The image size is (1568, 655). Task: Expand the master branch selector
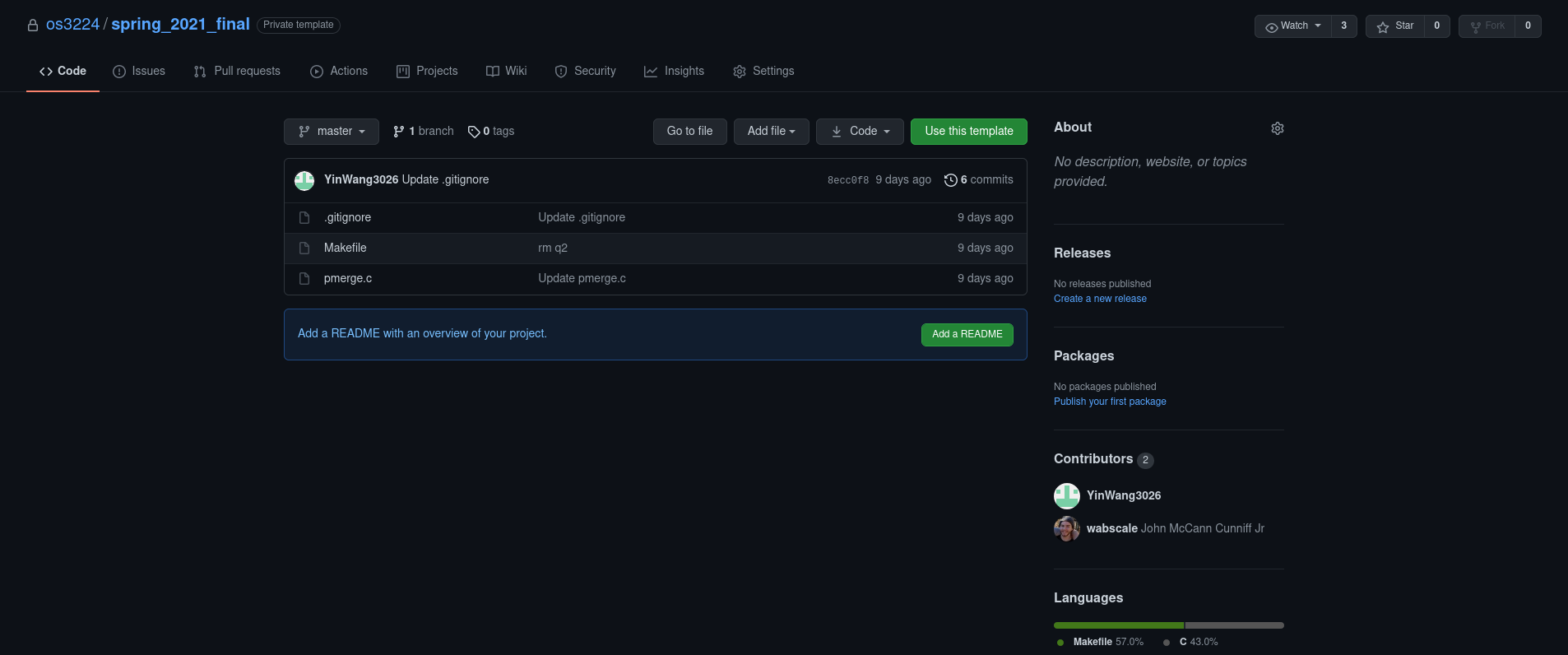(331, 132)
